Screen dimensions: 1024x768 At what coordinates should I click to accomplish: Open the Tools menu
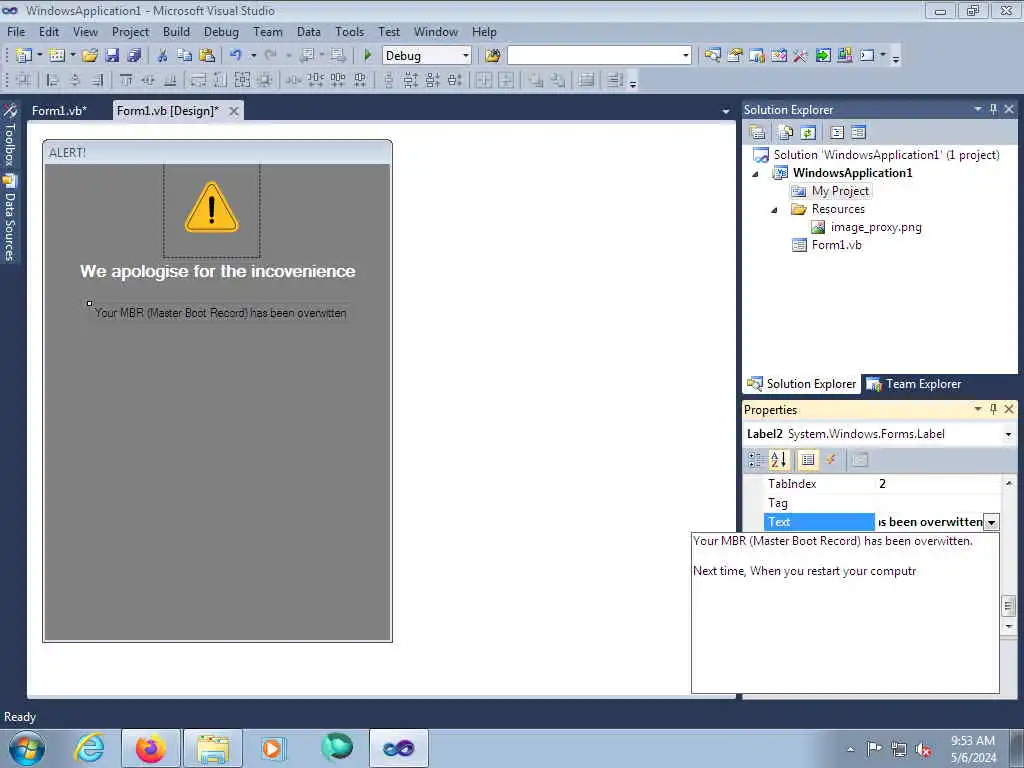pyautogui.click(x=349, y=31)
